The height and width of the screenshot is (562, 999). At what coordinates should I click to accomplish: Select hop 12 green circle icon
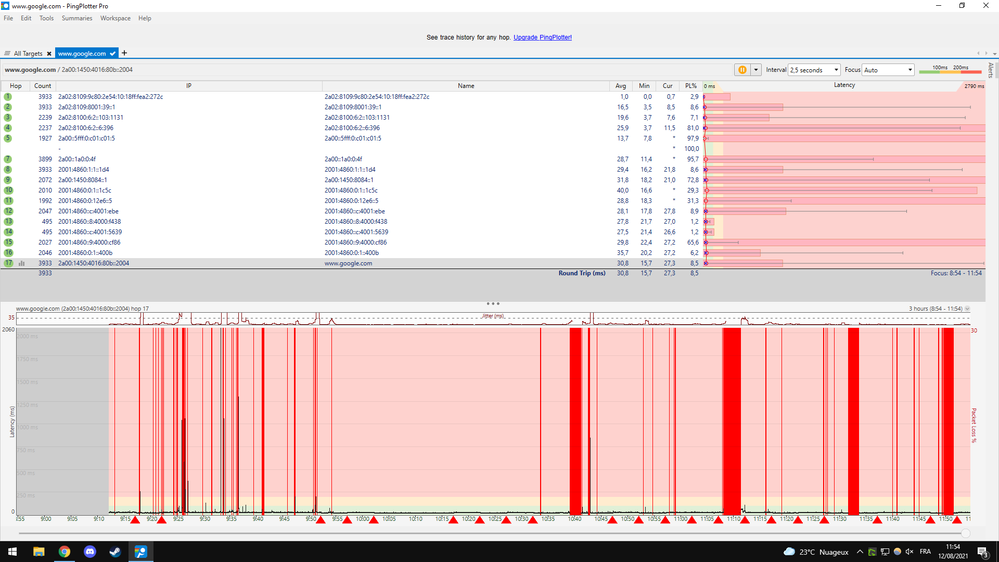pyautogui.click(x=8, y=211)
